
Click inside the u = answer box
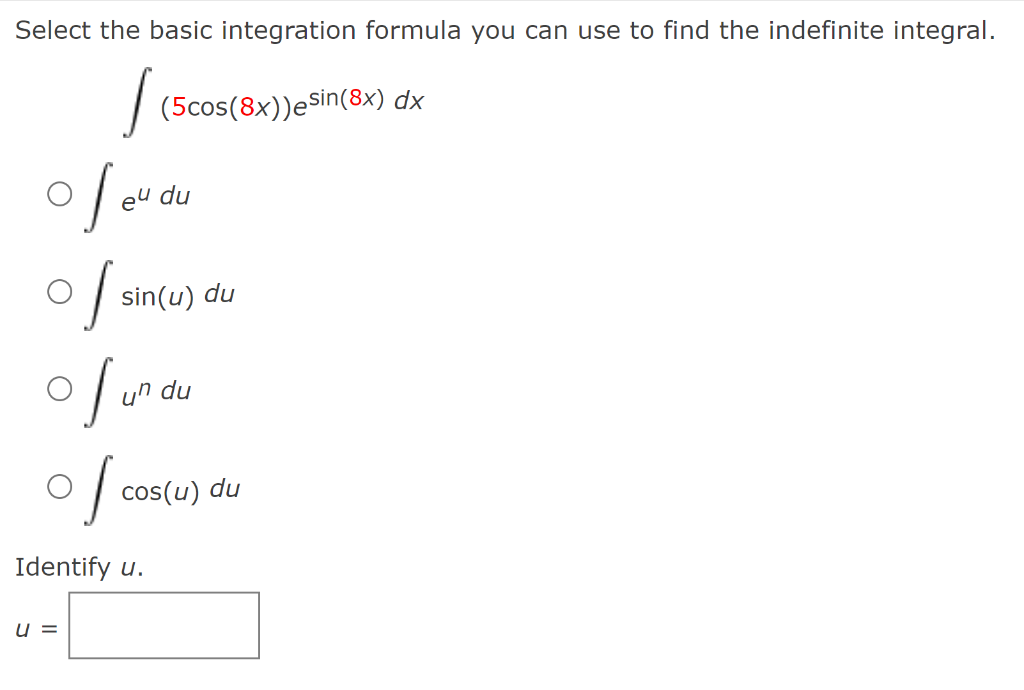click(163, 625)
